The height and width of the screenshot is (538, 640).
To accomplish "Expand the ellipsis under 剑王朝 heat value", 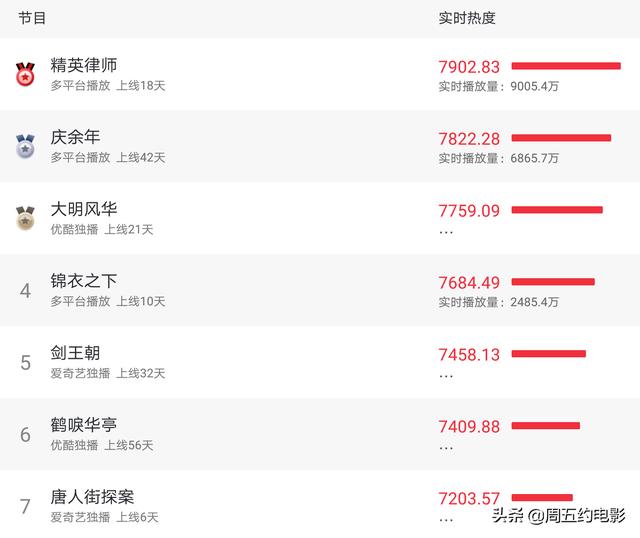I will click(446, 375).
